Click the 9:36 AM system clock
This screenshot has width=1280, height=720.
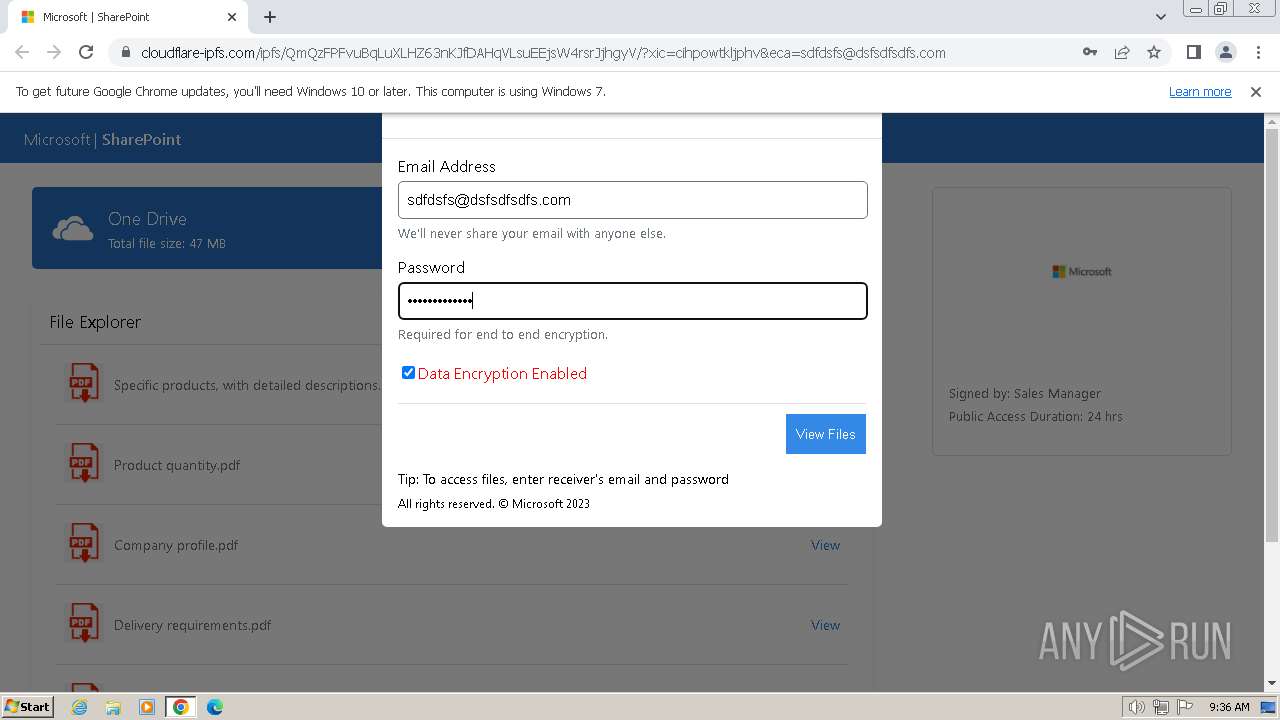coord(1229,707)
